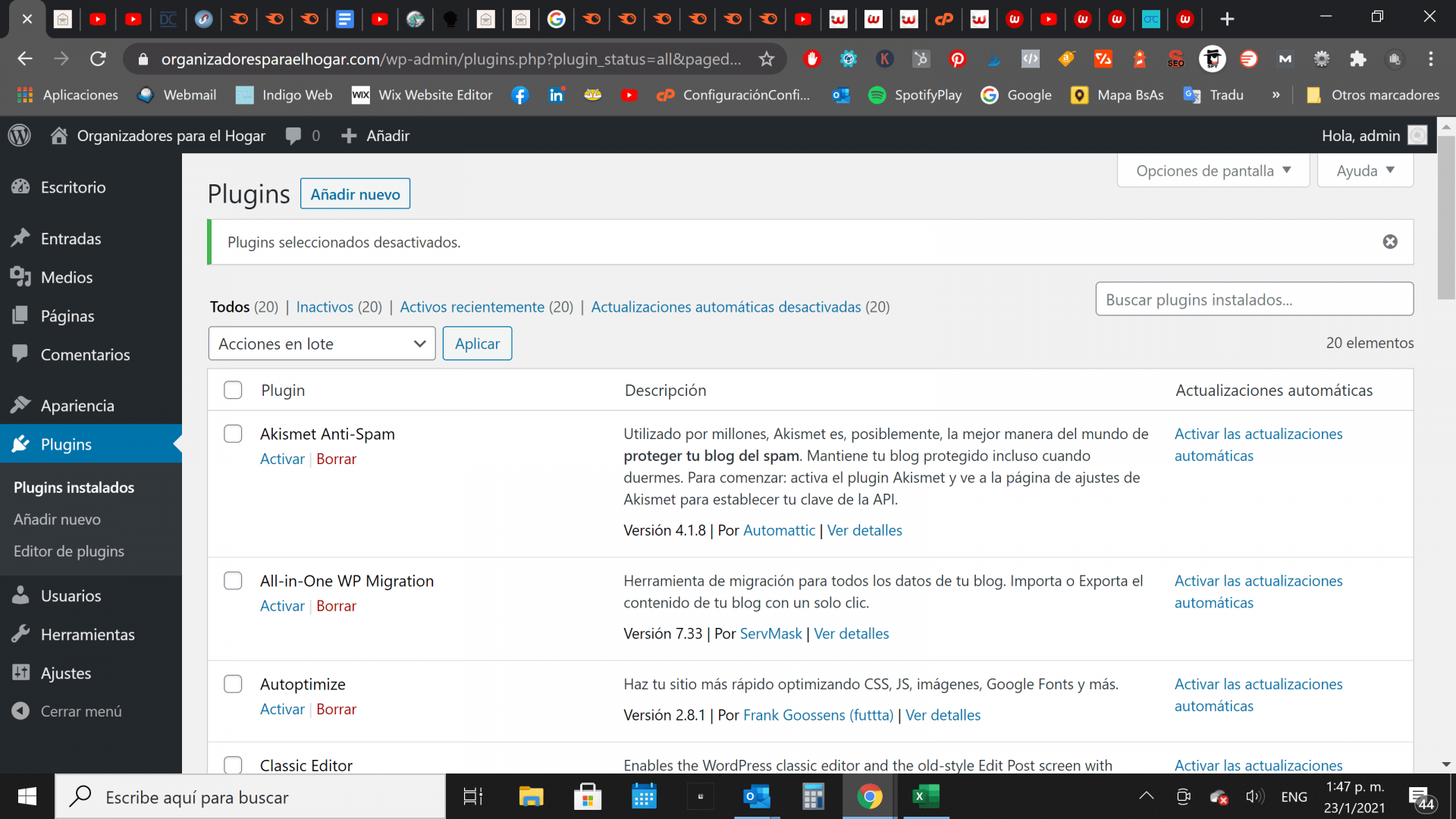Image resolution: width=1456 pixels, height=819 pixels.
Task: Open Ajustes settings in sidebar
Action: pyautogui.click(x=66, y=673)
